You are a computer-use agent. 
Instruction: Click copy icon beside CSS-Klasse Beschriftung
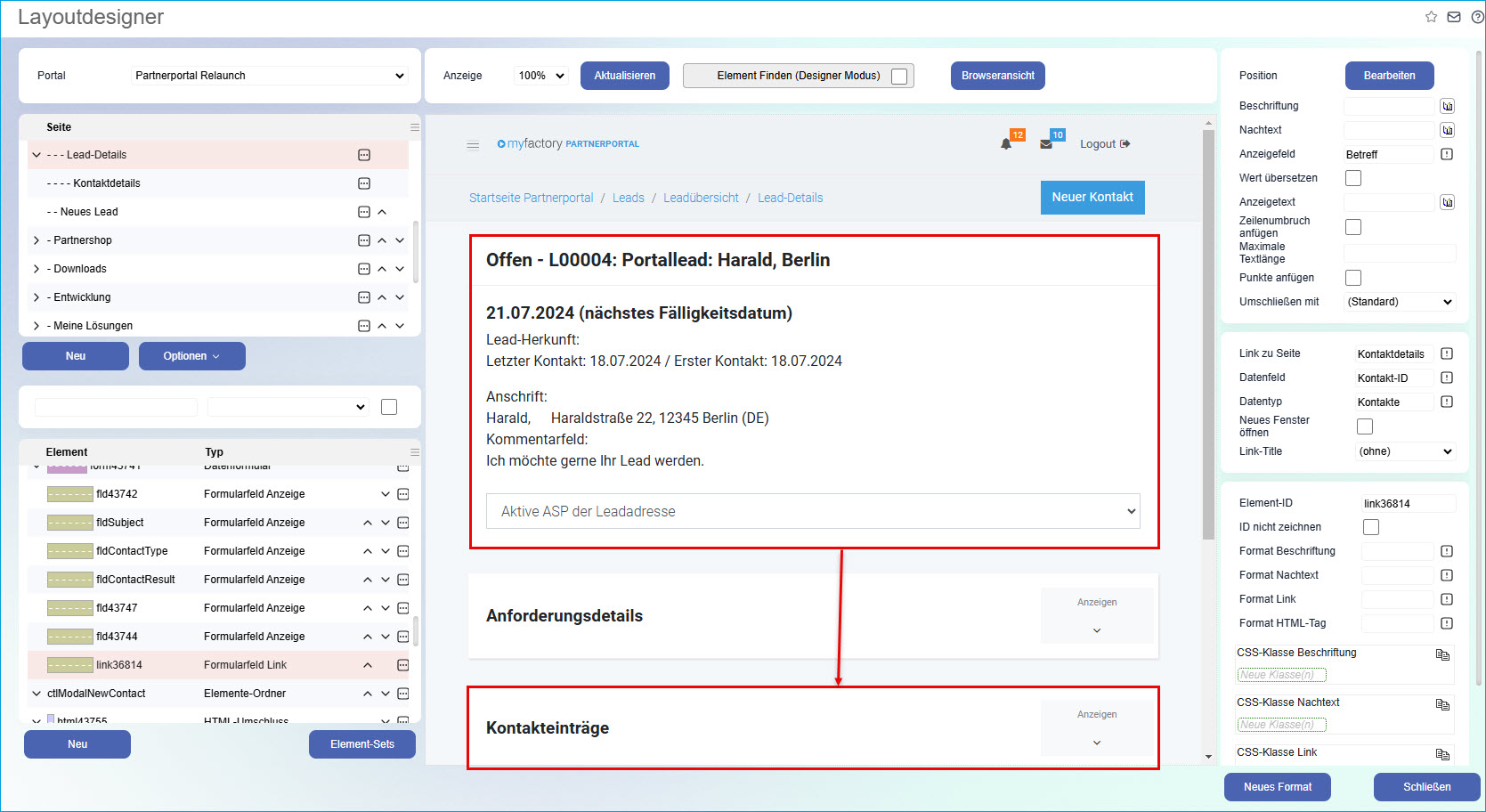(x=1441, y=654)
